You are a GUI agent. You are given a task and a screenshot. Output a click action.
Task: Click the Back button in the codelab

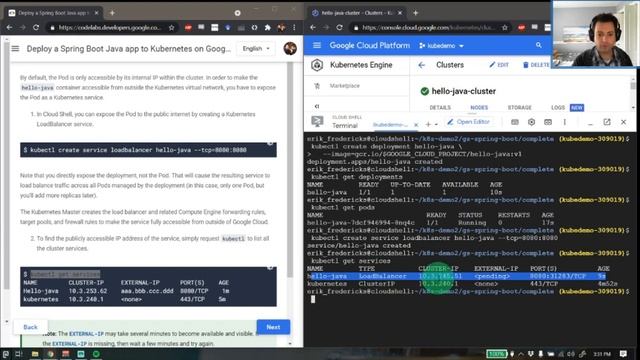click(30, 327)
